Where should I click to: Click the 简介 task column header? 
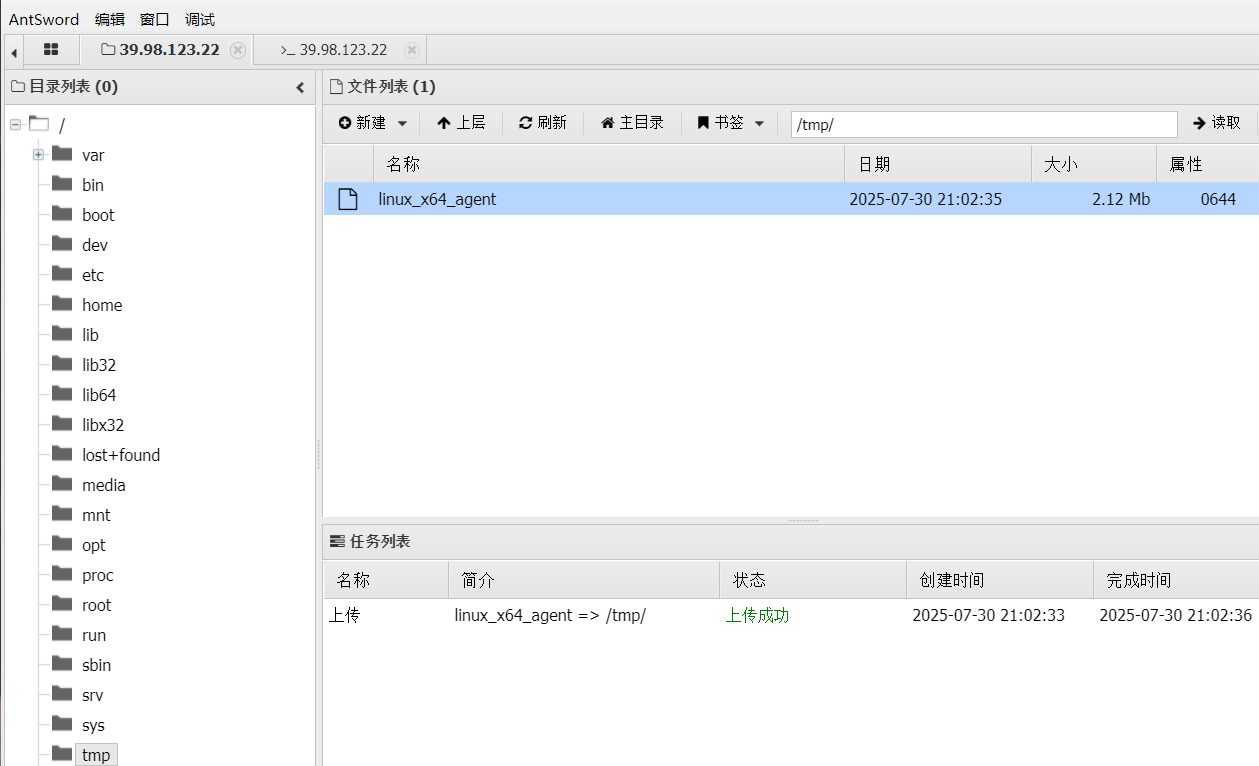point(584,580)
